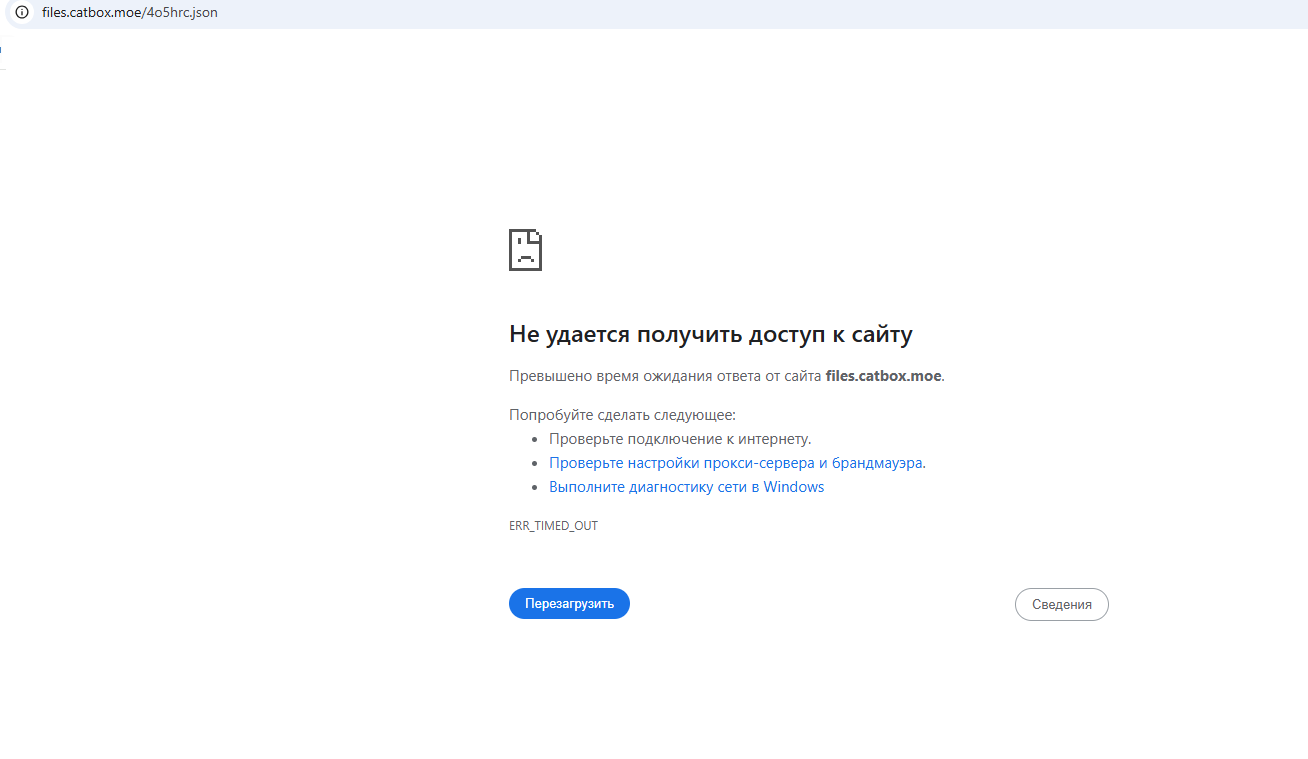
Task: Click the site information icon in address bar
Action: coord(22,13)
